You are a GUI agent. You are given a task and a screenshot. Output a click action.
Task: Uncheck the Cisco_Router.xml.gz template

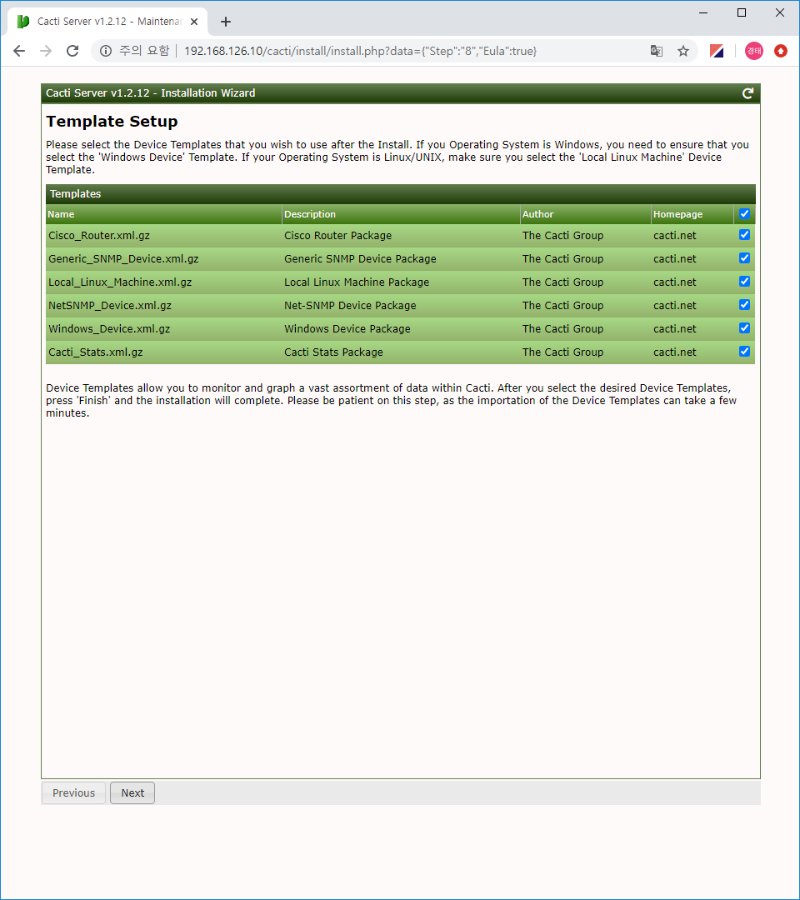tap(744, 235)
